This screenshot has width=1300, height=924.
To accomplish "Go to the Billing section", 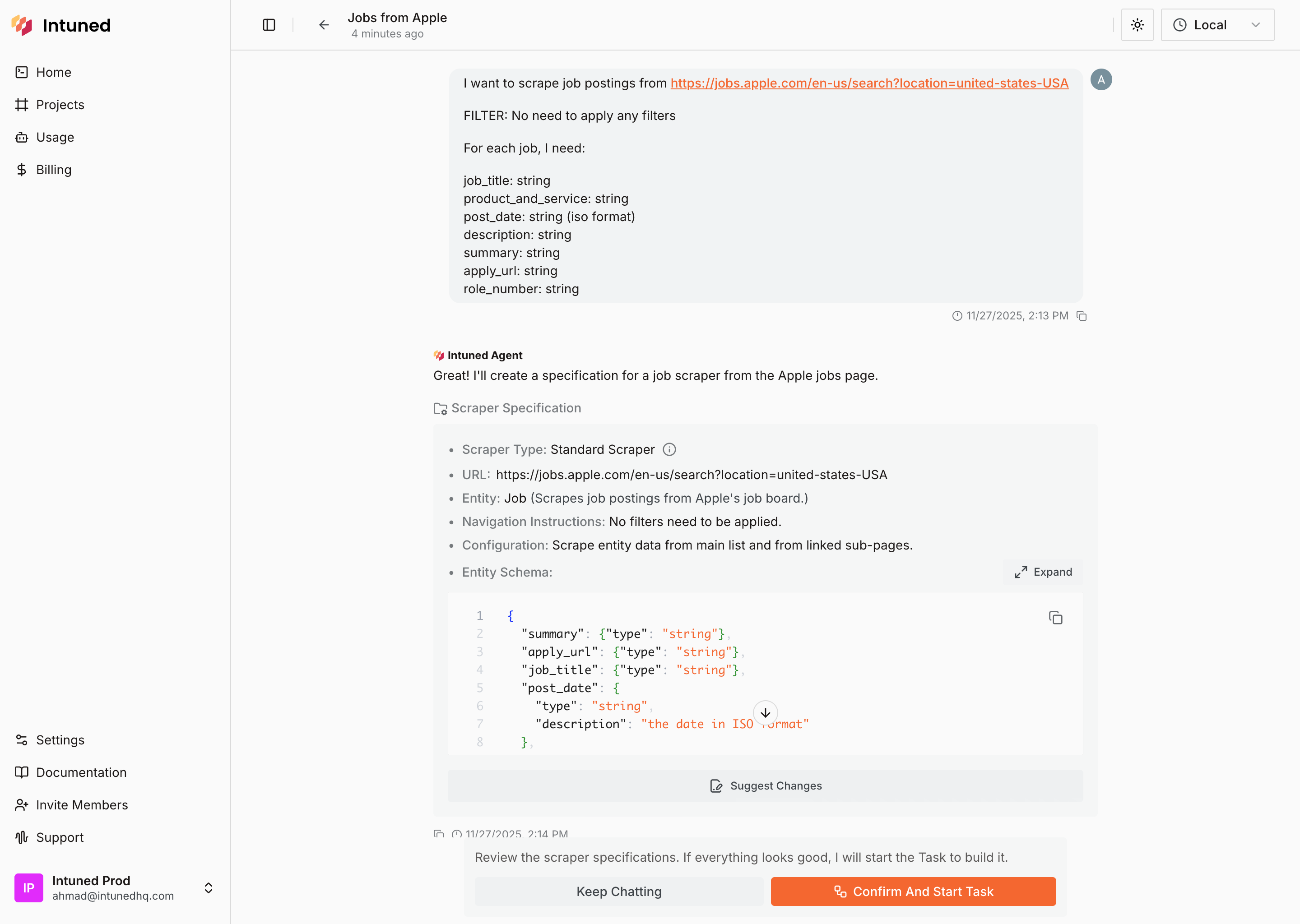I will click(54, 170).
